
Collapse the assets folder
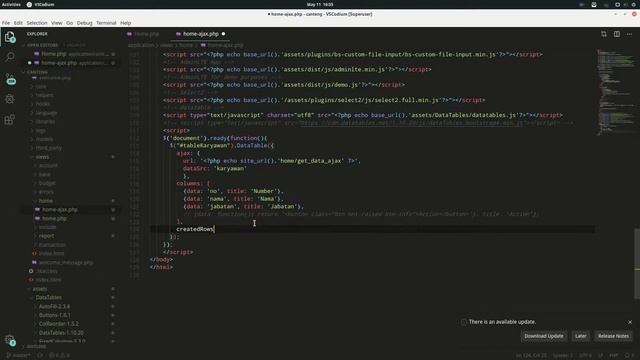pyautogui.click(x=40, y=289)
